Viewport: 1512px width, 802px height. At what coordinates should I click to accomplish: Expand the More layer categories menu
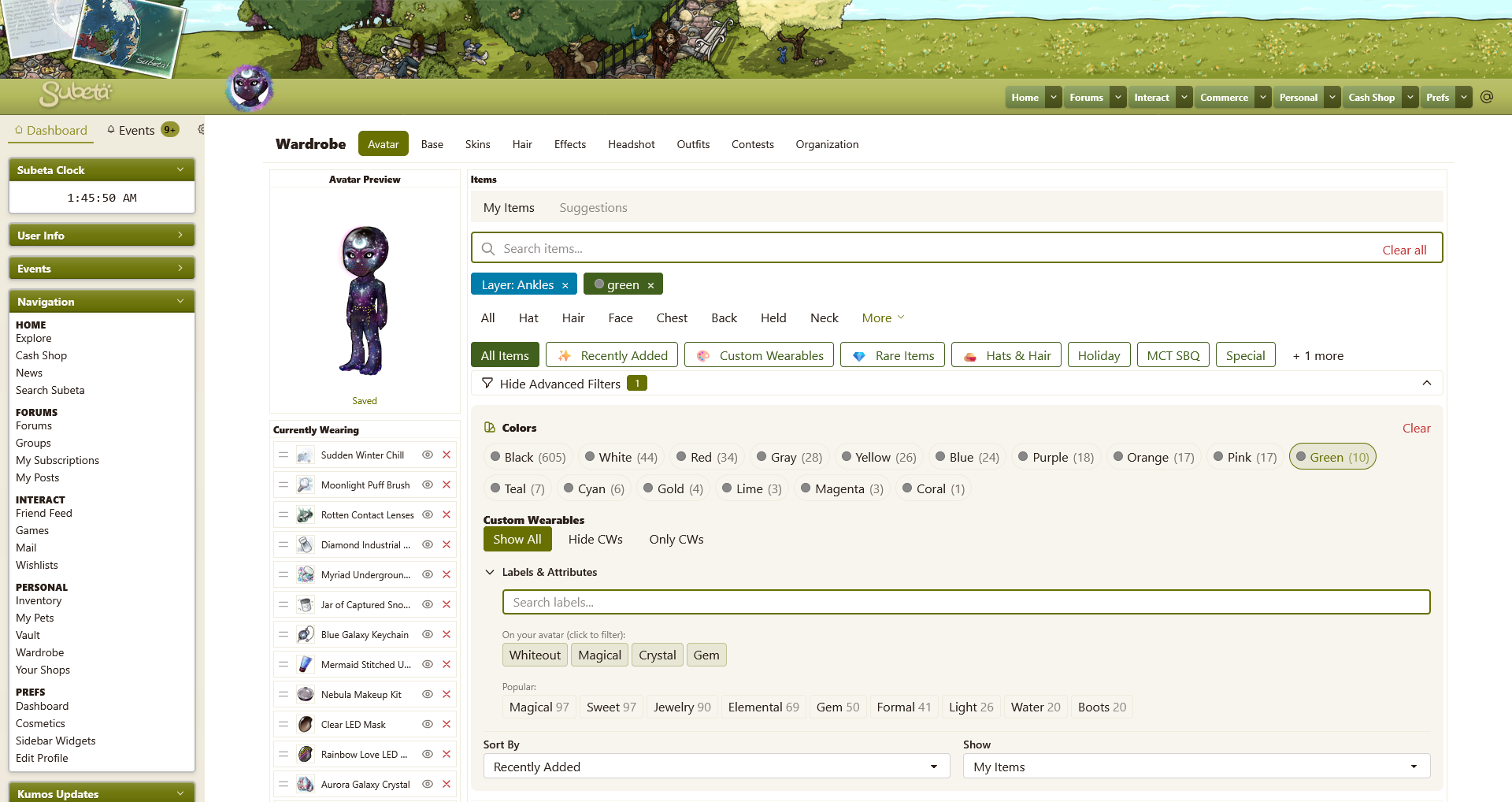pos(883,318)
